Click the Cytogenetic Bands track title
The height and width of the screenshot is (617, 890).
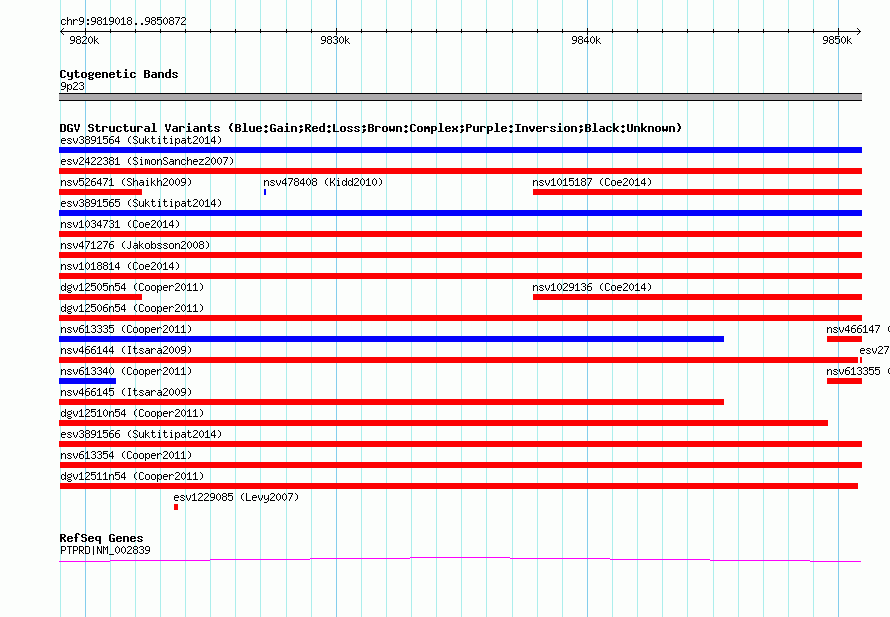pyautogui.click(x=119, y=74)
